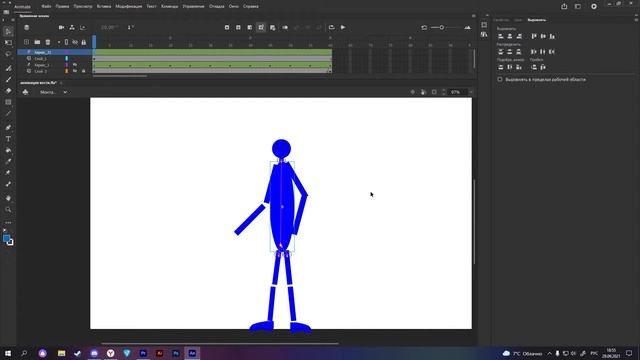Screen dimensions: 640x360
Task: Toggle outline for all layers
Action: coord(67,42)
